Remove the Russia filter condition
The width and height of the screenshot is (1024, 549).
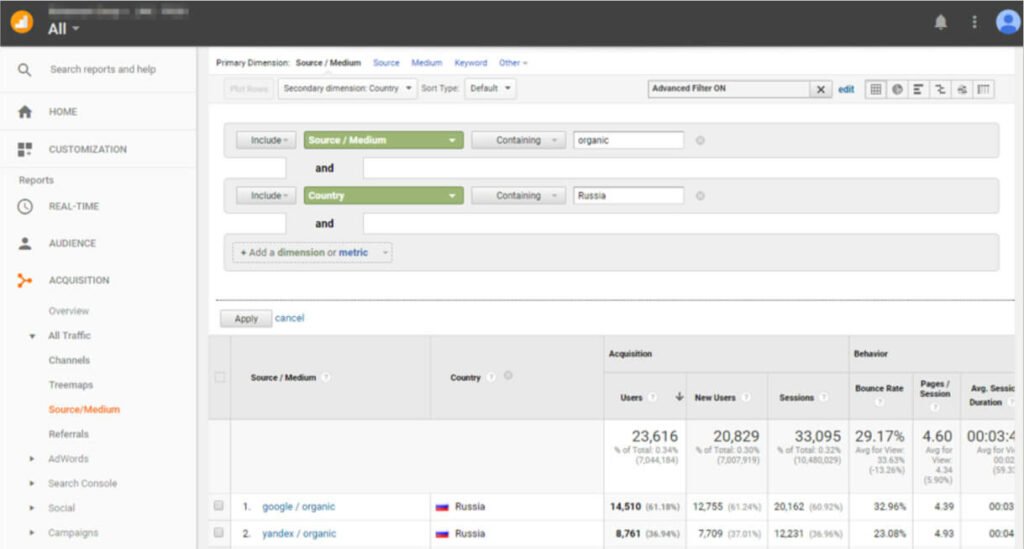point(700,196)
